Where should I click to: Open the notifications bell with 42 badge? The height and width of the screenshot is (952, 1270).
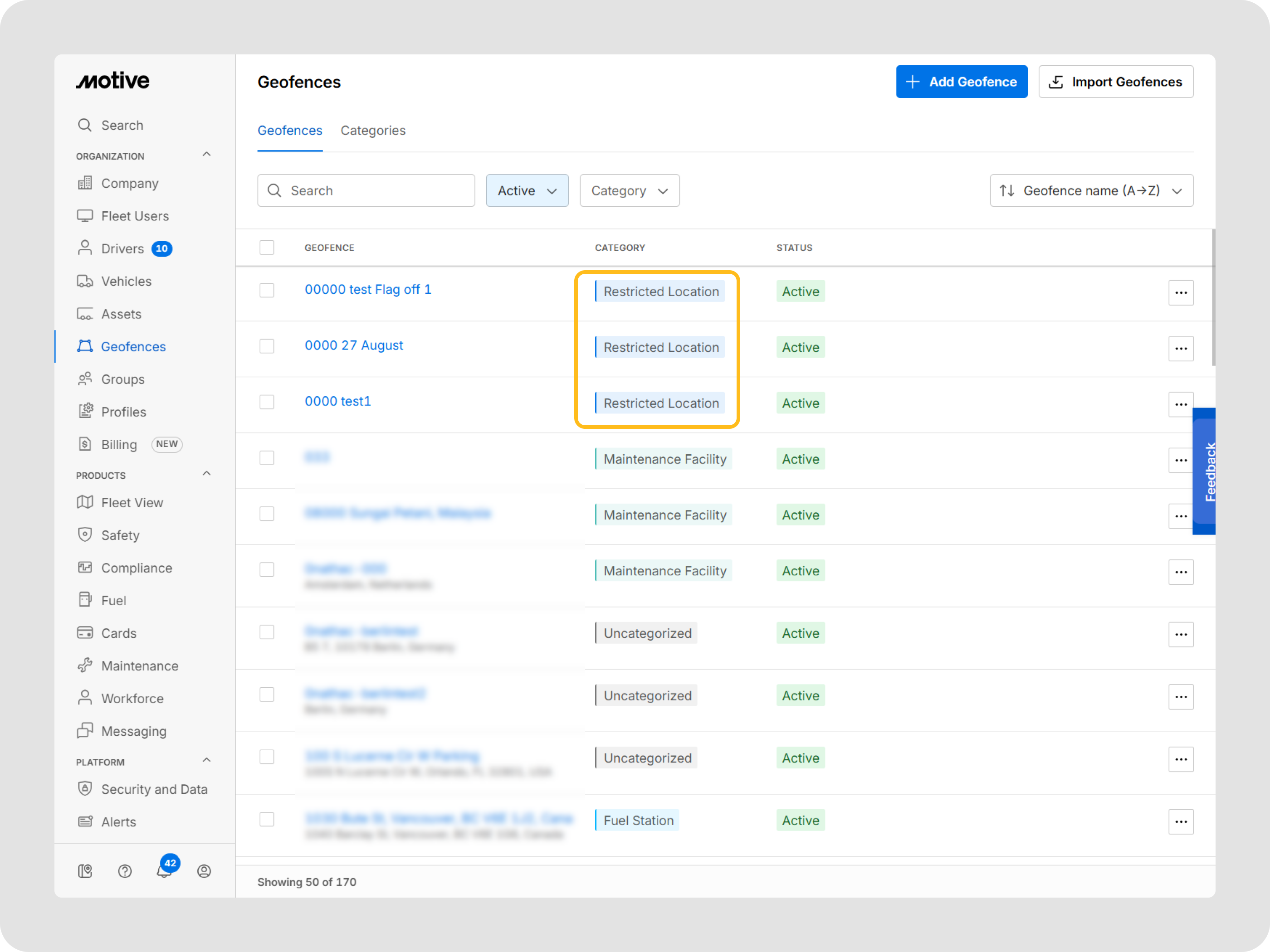coord(165,870)
